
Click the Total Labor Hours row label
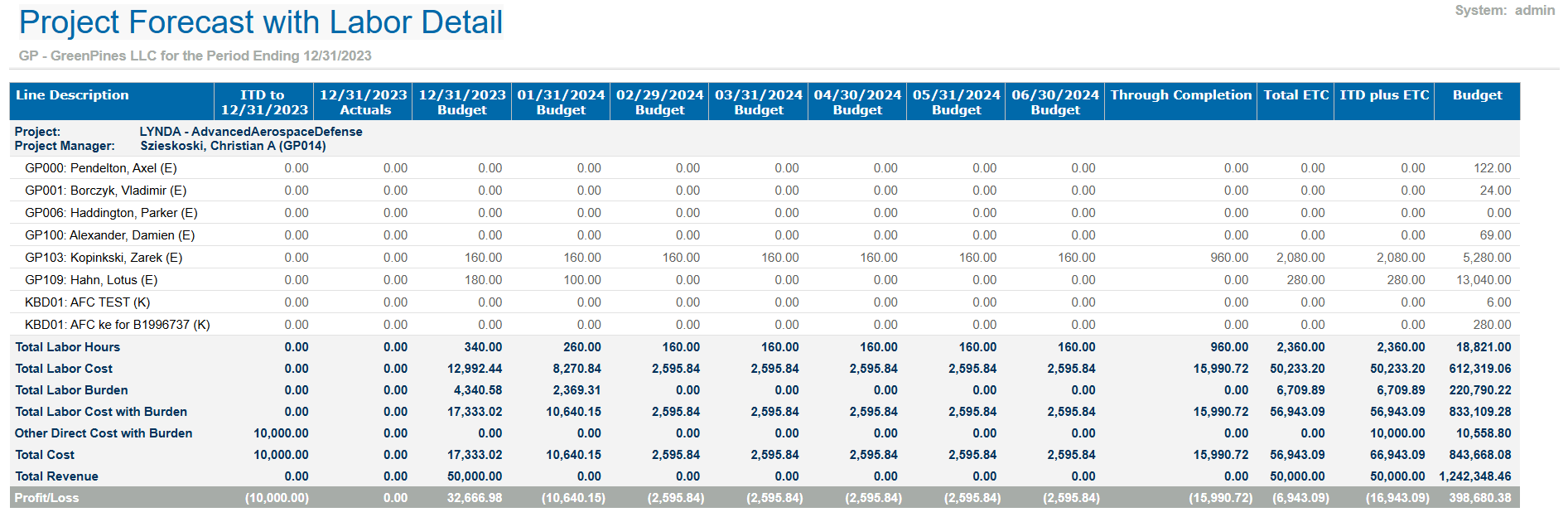click(x=68, y=347)
